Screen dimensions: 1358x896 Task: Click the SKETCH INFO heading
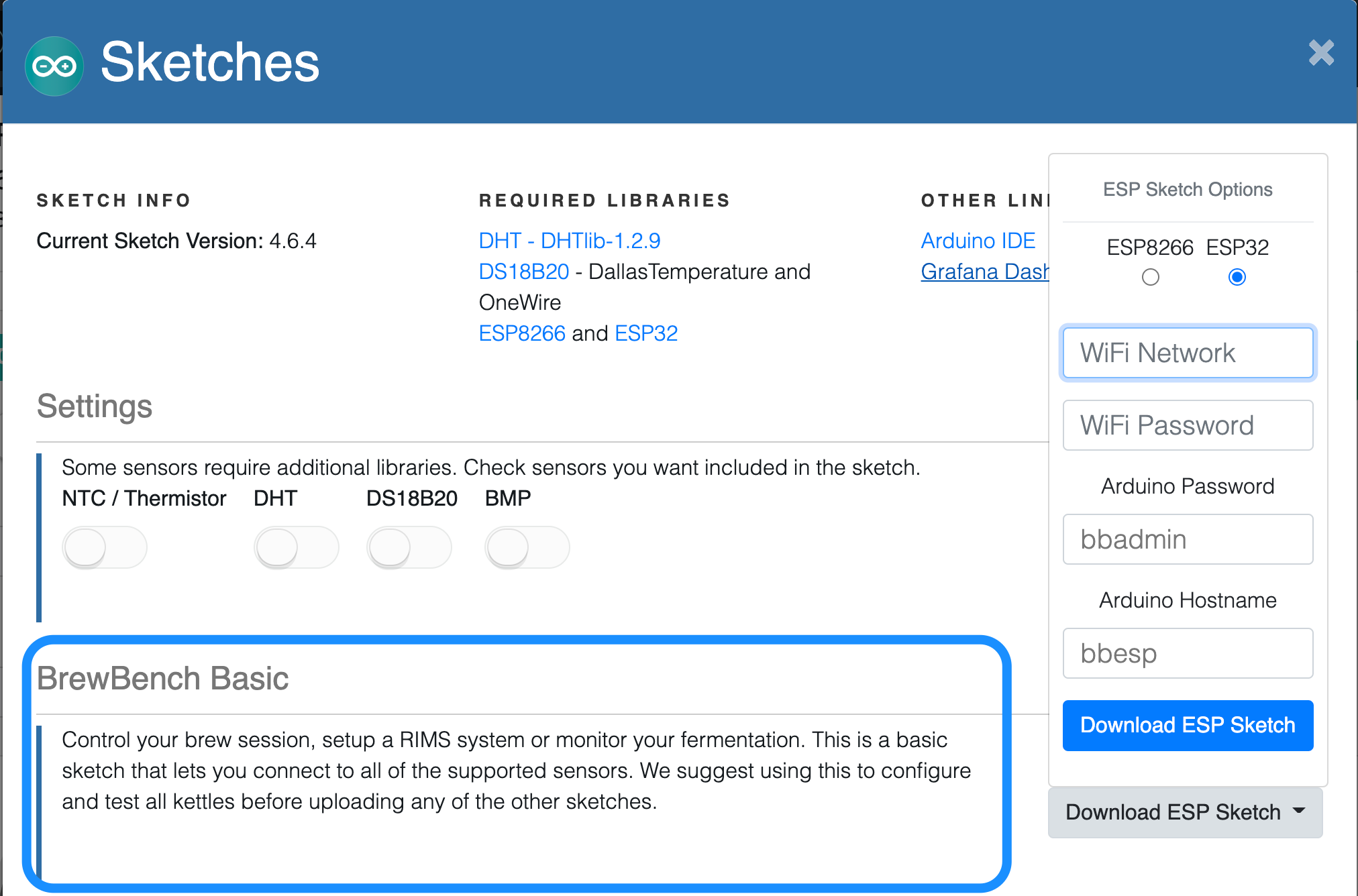[114, 201]
